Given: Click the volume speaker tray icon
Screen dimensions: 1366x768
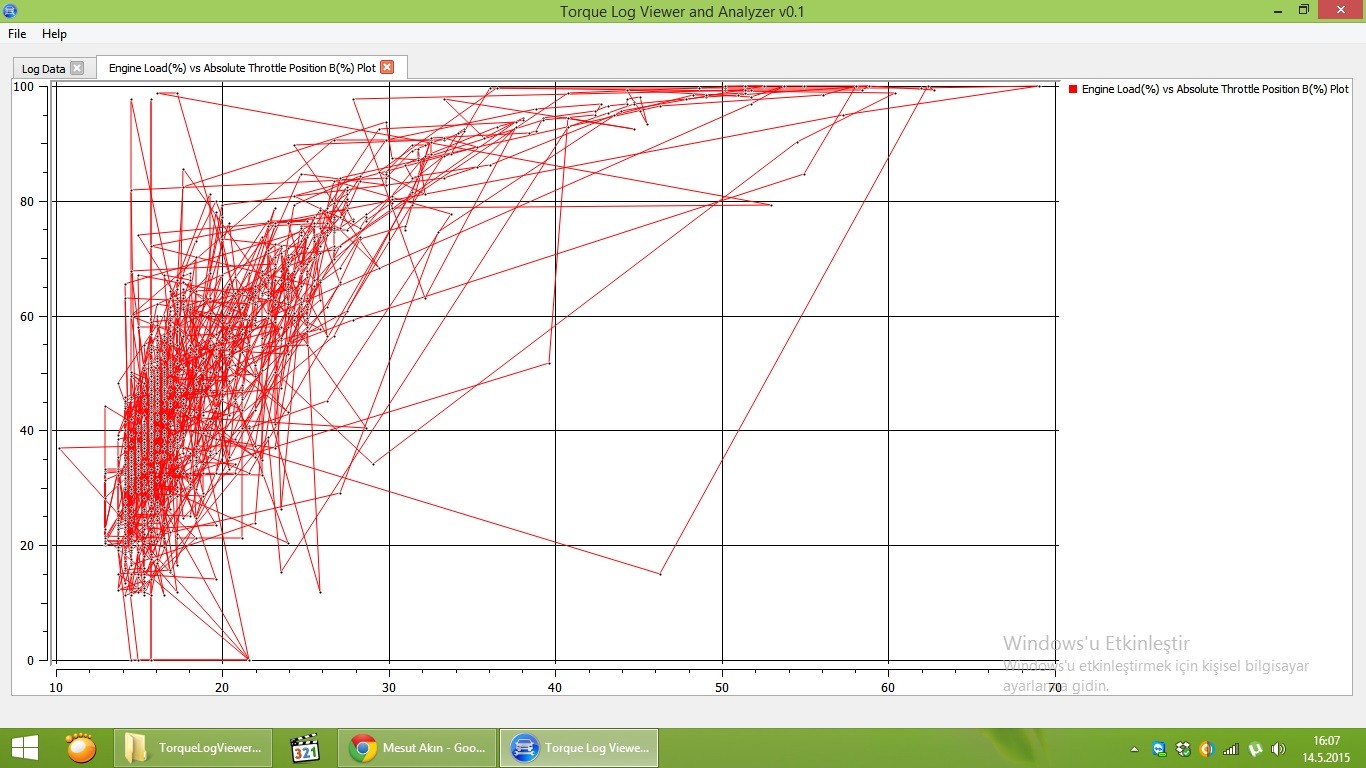Looking at the screenshot, I should click(x=1278, y=749).
